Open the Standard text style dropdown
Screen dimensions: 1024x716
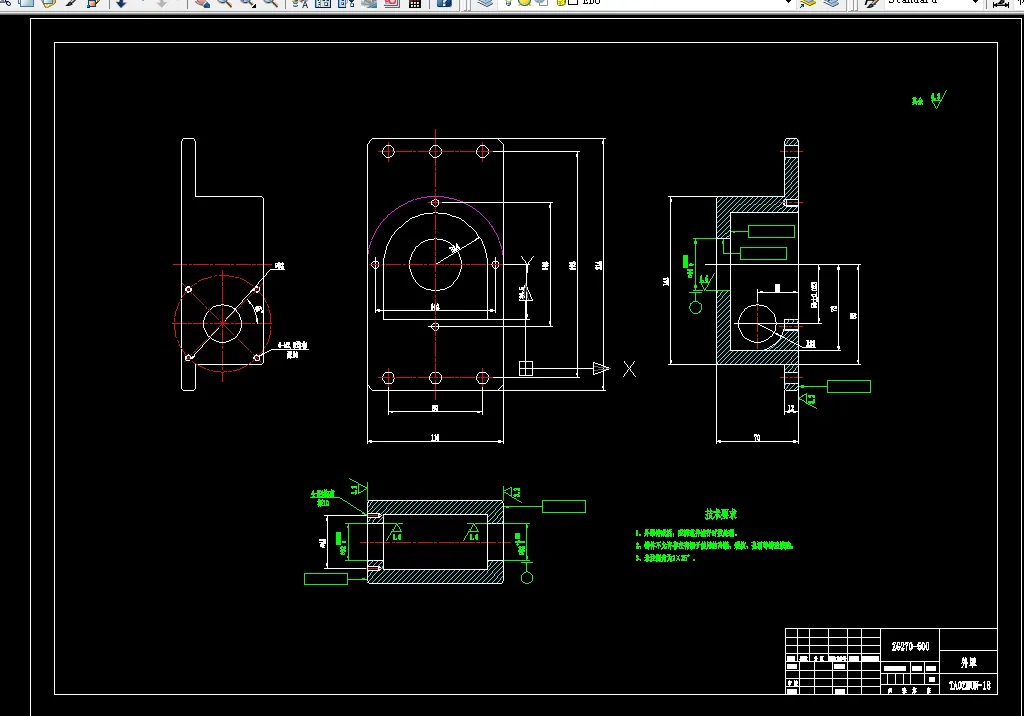click(x=975, y=3)
